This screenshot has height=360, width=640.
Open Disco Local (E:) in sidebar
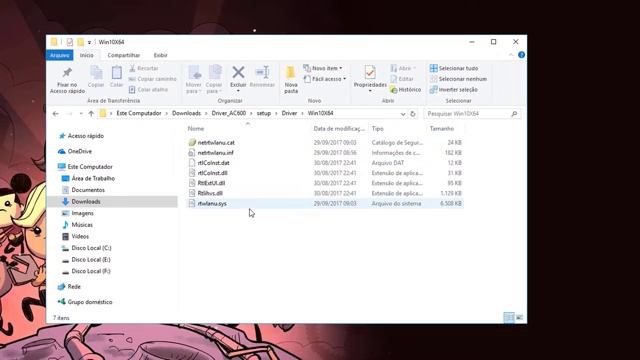click(x=91, y=260)
